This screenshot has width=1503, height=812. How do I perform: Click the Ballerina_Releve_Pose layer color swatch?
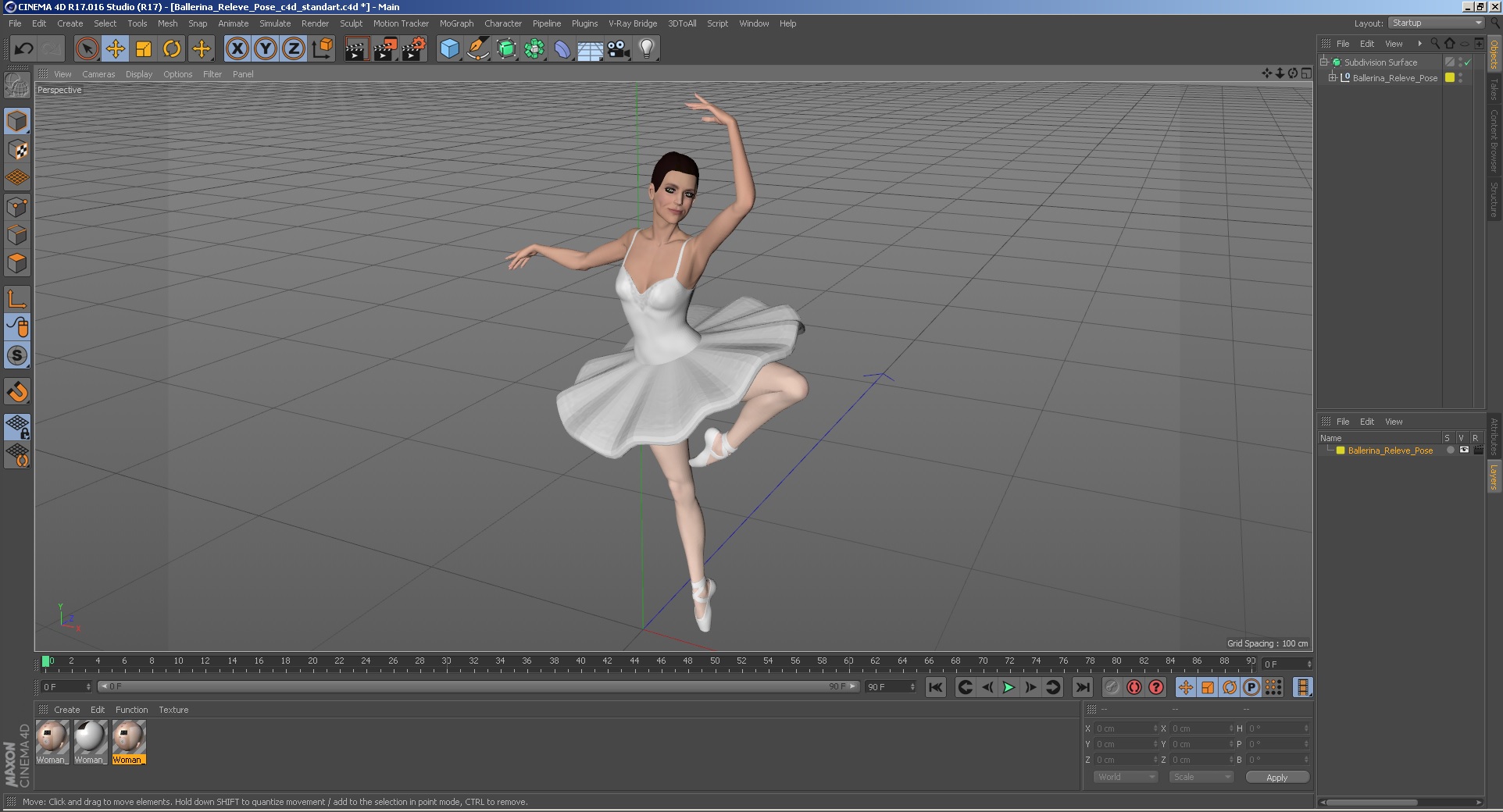coord(1341,451)
